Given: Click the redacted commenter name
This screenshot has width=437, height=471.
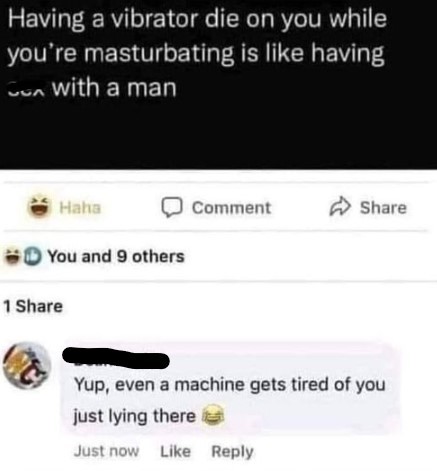Looking at the screenshot, I should click(x=116, y=358).
